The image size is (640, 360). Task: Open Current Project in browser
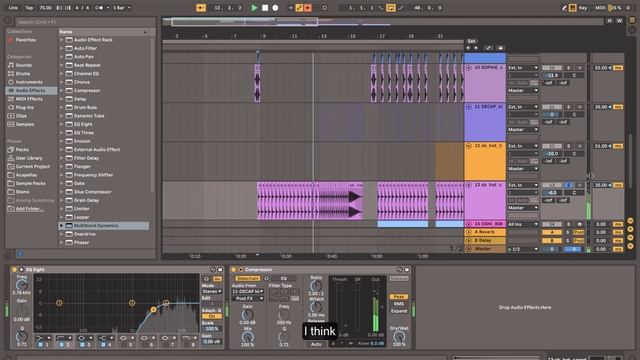point(33,167)
